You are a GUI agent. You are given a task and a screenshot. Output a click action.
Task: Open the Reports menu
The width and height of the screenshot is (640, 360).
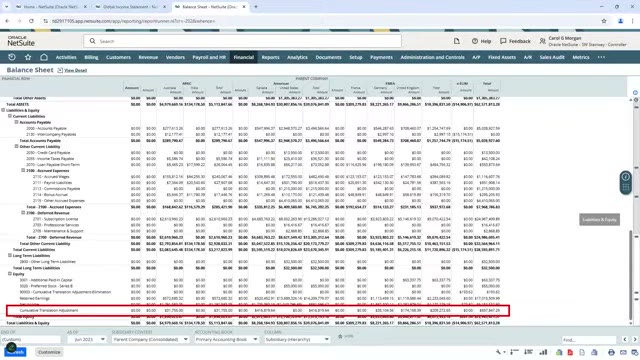[x=270, y=57]
